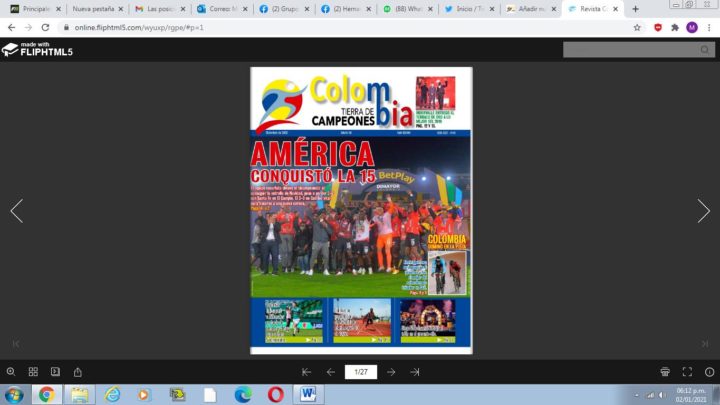Click the zoom in magnifier icon

click(11, 371)
